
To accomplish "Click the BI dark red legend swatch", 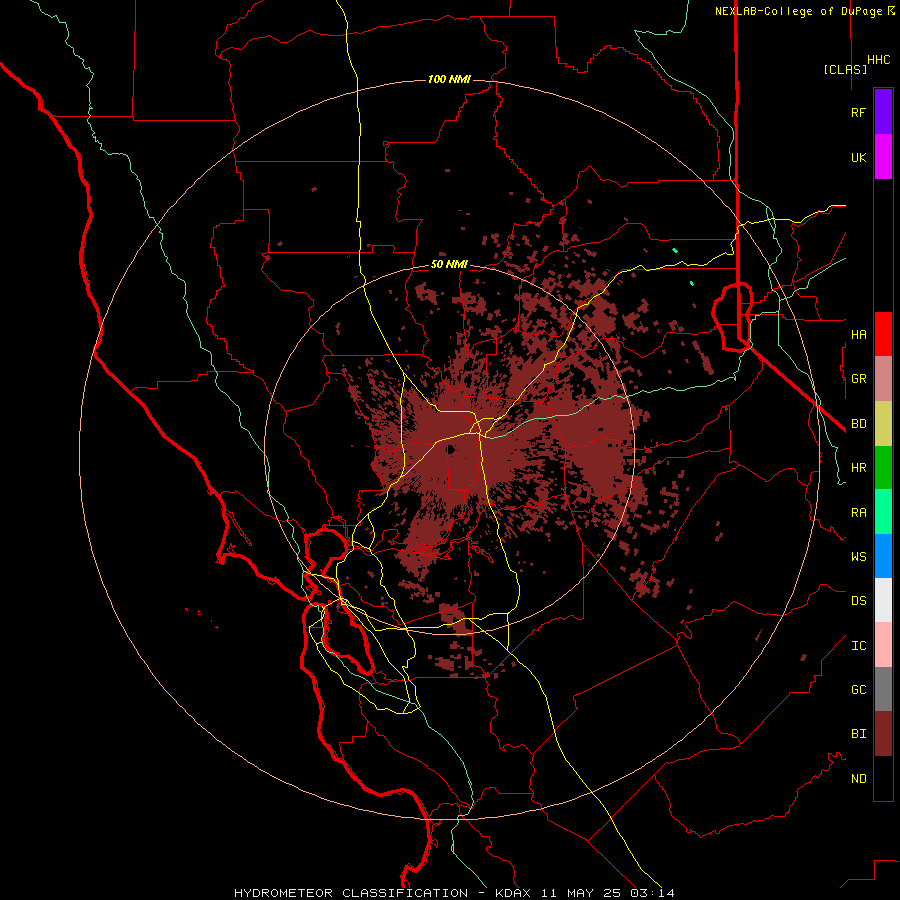I will pos(883,734).
